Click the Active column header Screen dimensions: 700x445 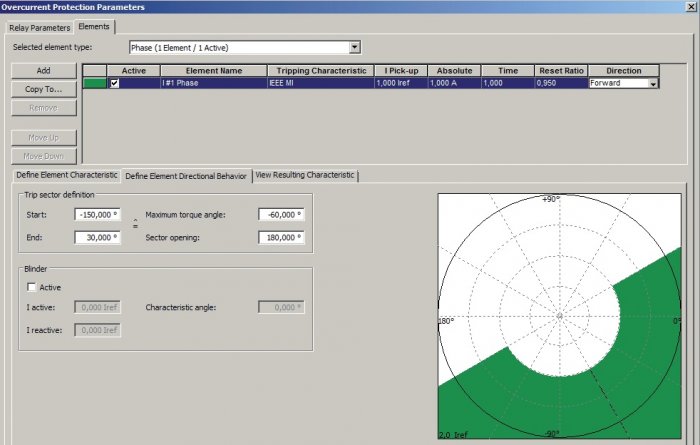point(133,71)
